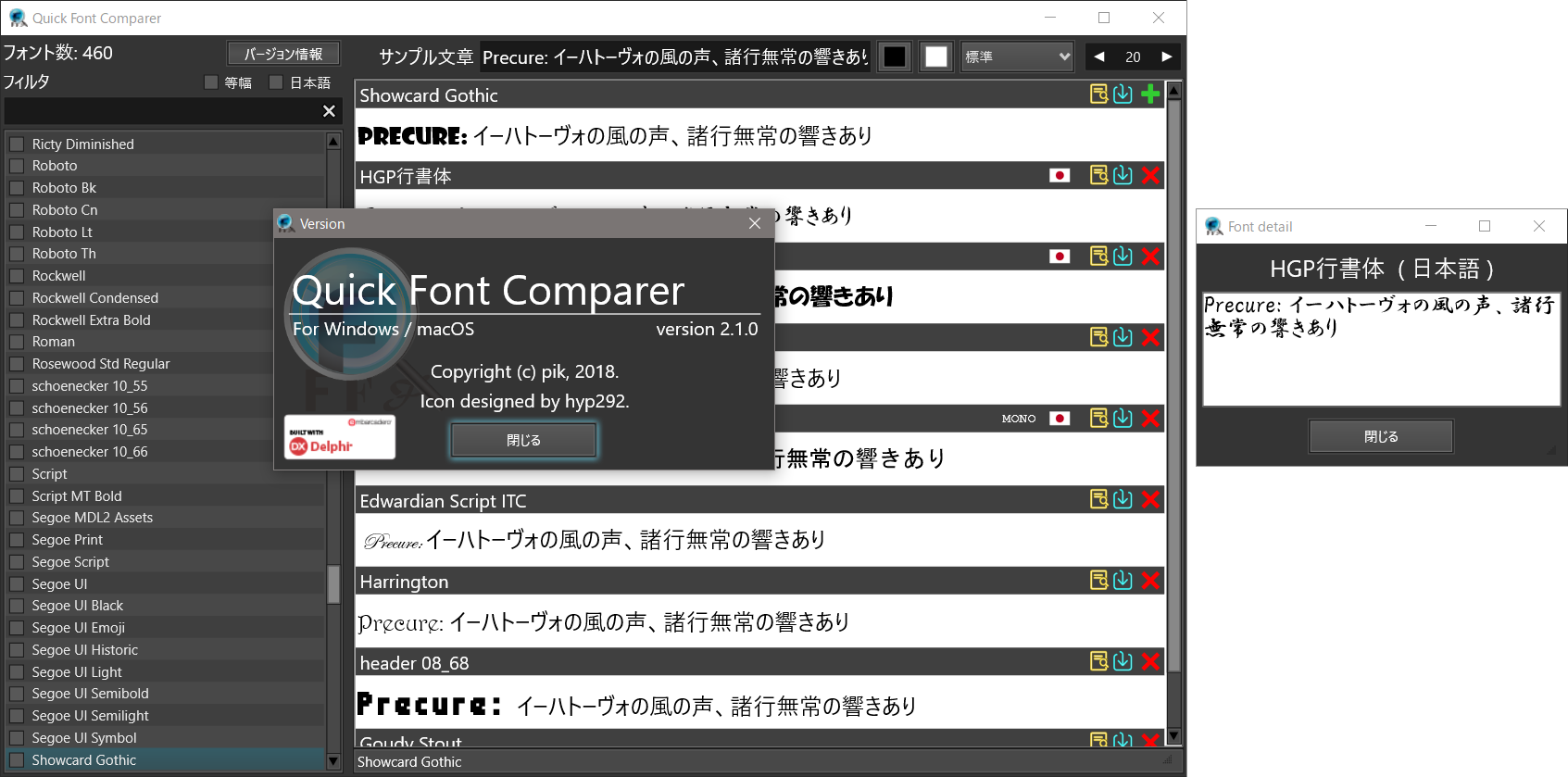Toggle the 等幅 monospace filter checkbox
1568x777 pixels.
(x=211, y=82)
